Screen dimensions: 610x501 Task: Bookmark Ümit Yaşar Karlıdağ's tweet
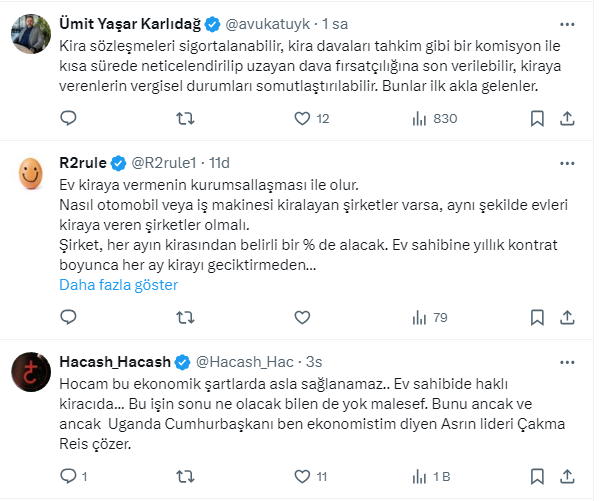click(537, 119)
